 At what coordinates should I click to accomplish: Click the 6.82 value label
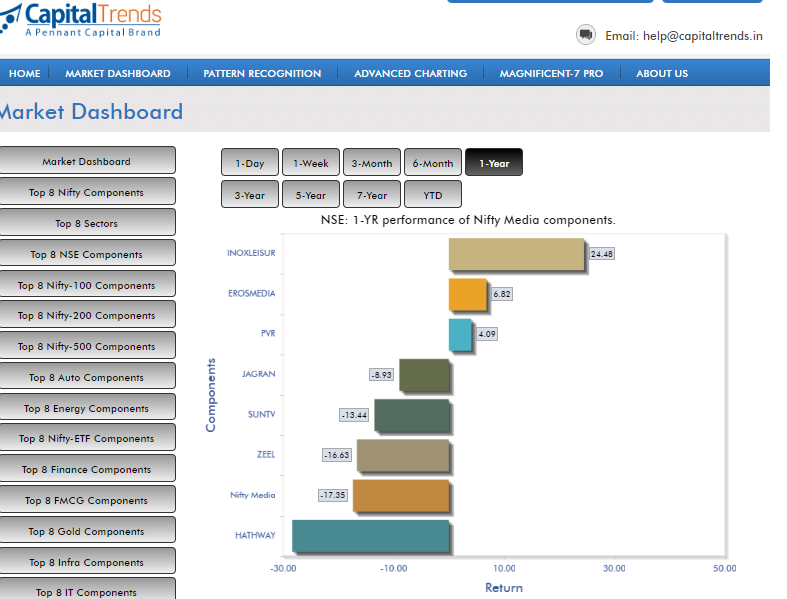coord(501,294)
